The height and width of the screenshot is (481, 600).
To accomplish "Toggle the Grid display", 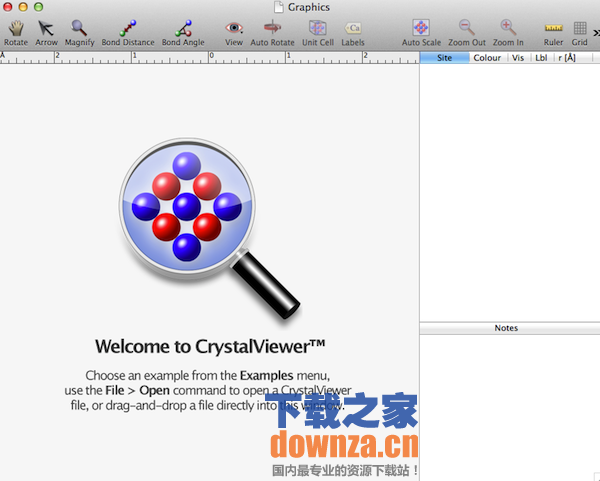I will [580, 33].
